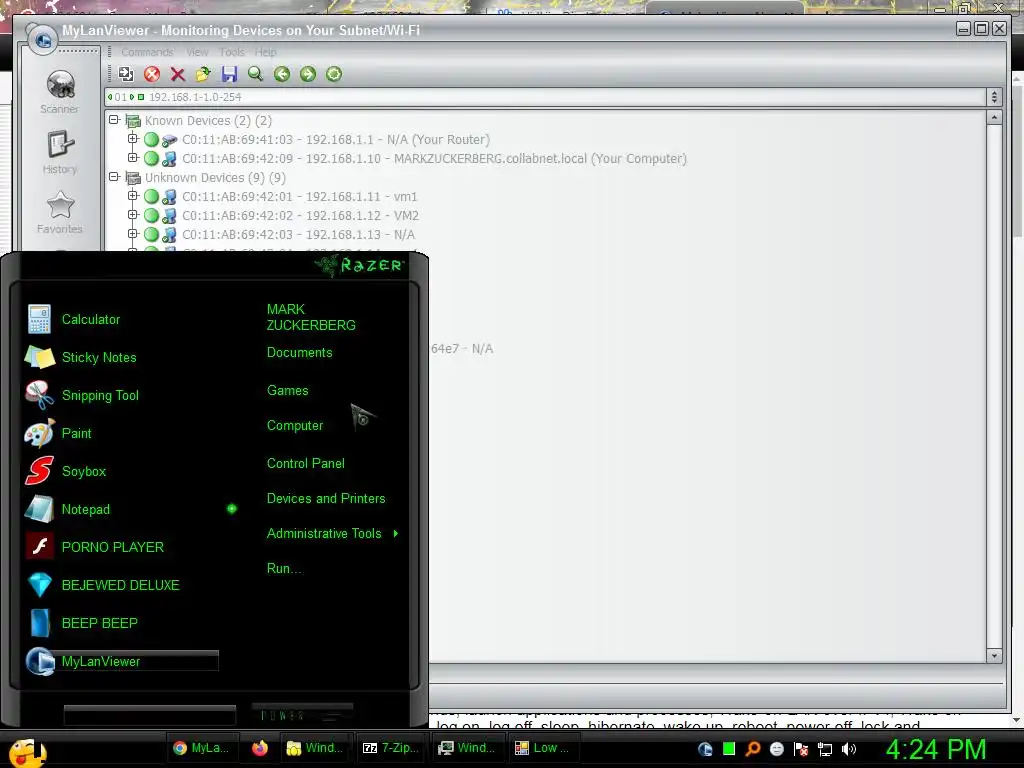Open Games in start menu
This screenshot has height=768, width=1024.
(287, 391)
